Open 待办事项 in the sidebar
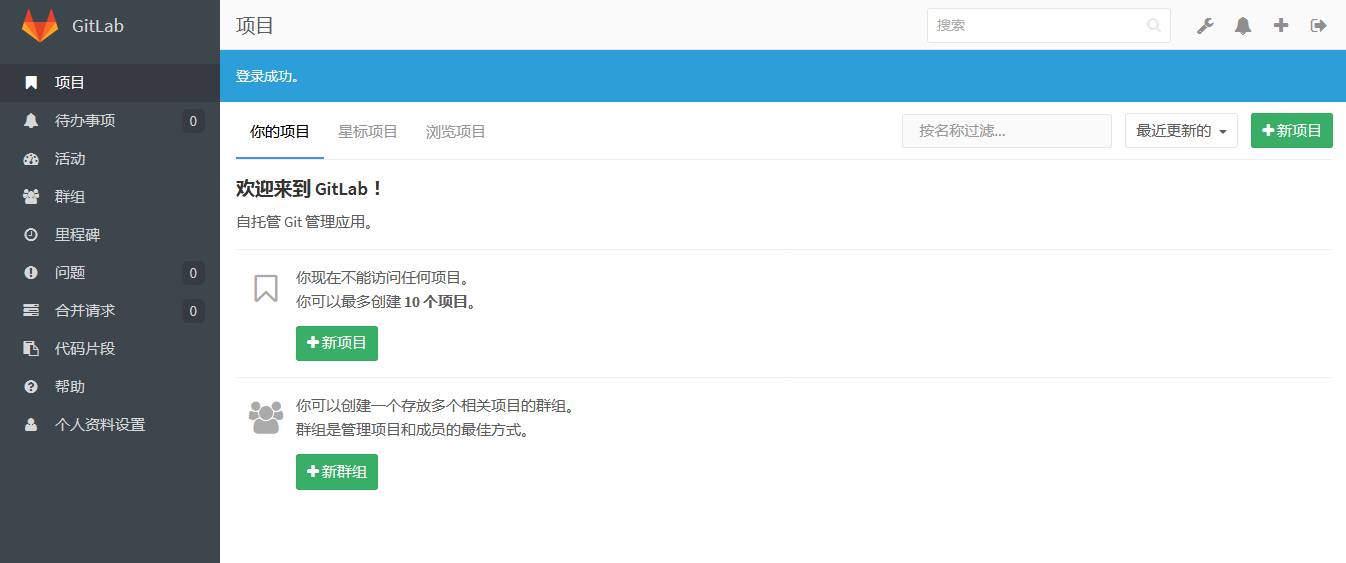Screen dimensions: 1346x563 point(110,121)
